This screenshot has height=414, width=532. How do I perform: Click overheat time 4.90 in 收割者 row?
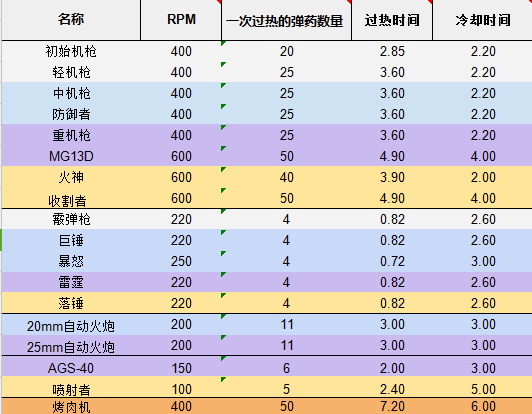pyautogui.click(x=392, y=198)
